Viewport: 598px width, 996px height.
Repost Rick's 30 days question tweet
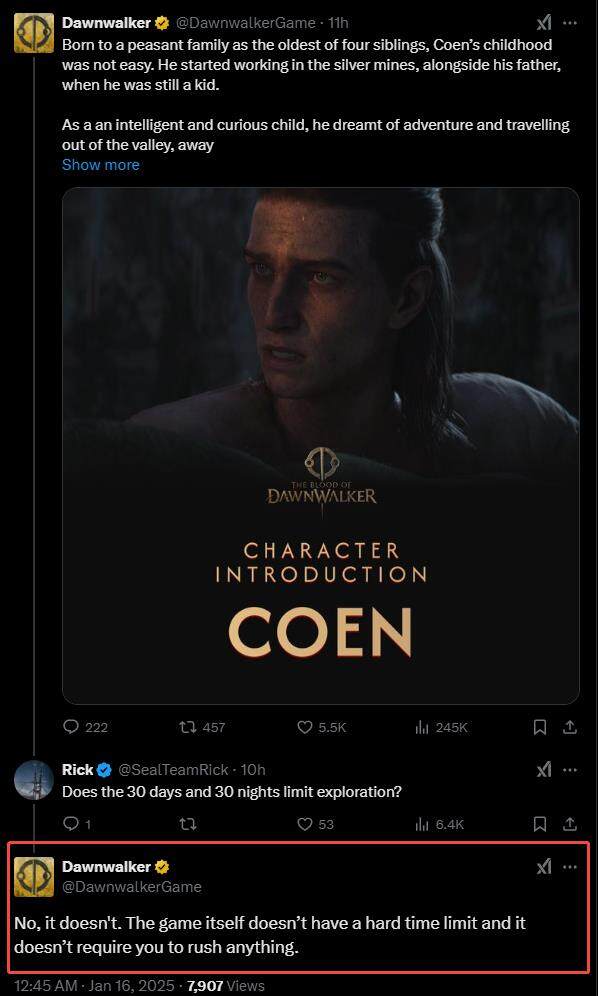[188, 824]
